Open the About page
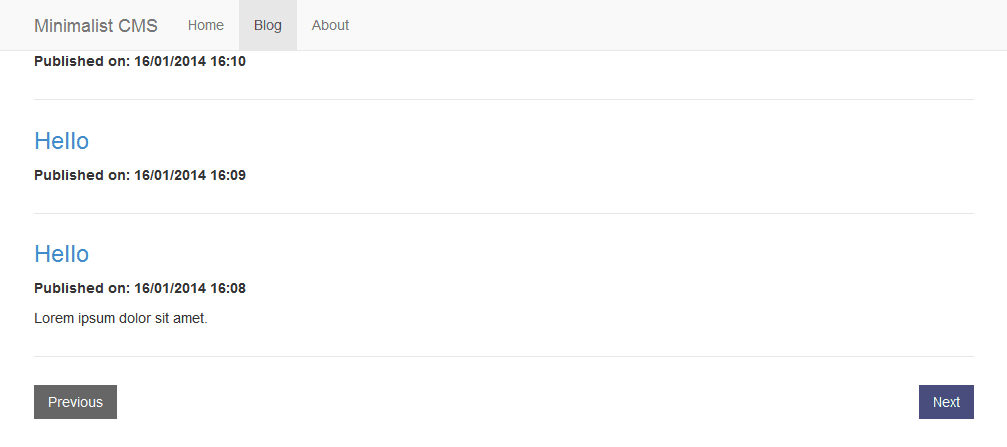This screenshot has height=447, width=1007. tap(330, 25)
